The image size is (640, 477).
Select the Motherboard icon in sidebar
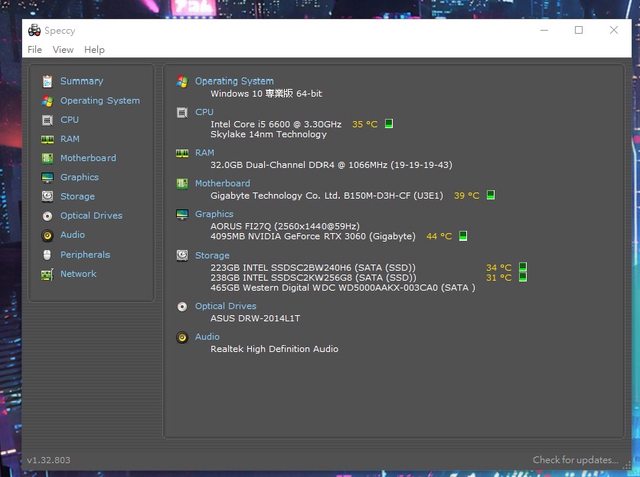(47, 158)
